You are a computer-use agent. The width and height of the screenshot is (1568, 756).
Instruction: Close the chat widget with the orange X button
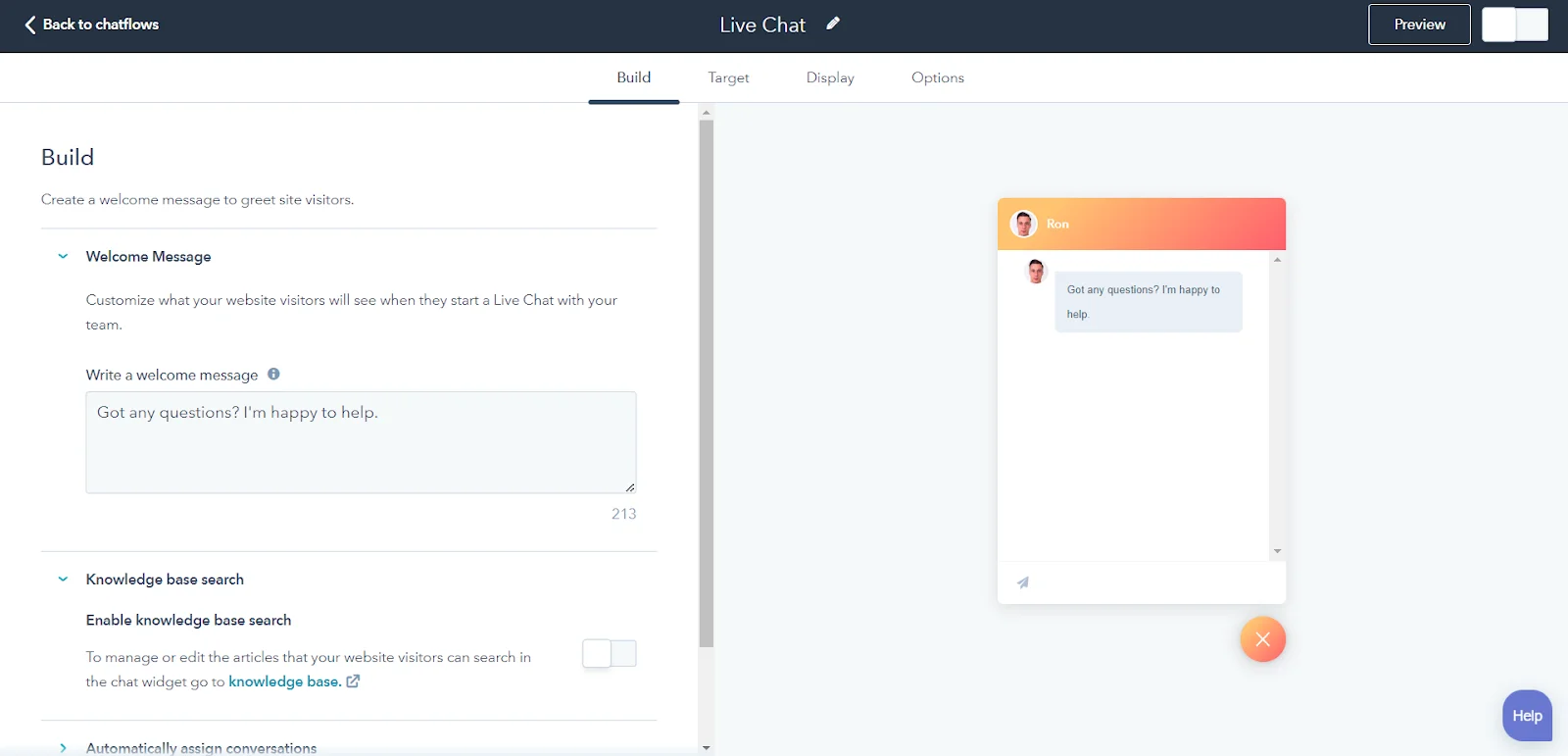click(1262, 639)
